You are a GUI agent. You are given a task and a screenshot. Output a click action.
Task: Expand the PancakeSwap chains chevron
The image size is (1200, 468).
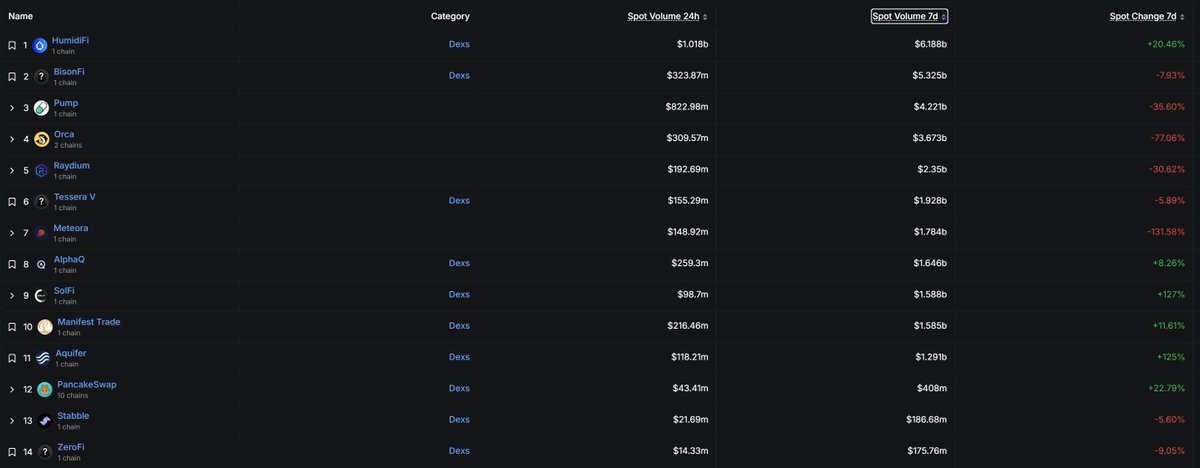coord(12,389)
